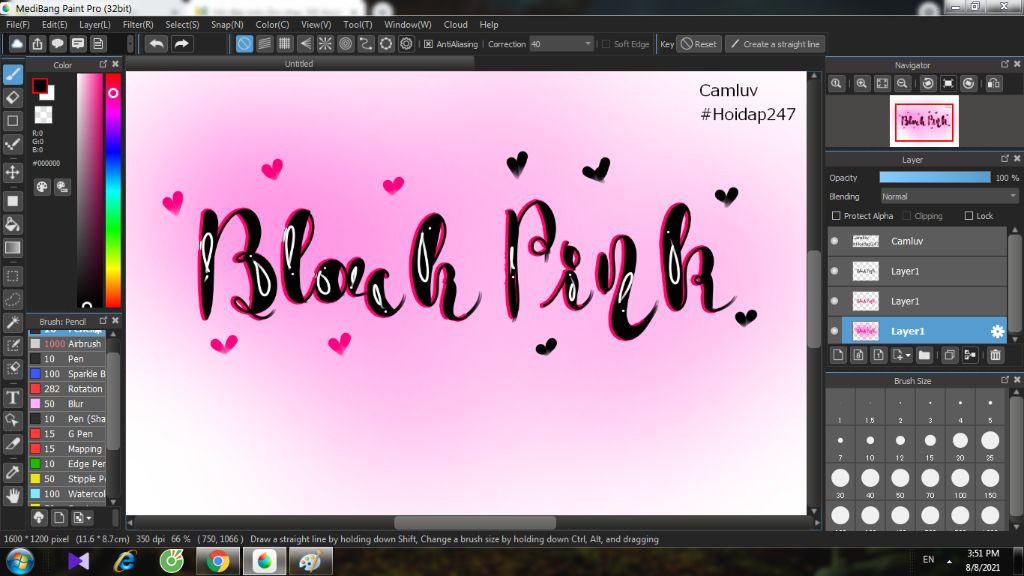1024x576 pixels.
Task: Enable the crisscross grid snap
Action: [x=285, y=44]
